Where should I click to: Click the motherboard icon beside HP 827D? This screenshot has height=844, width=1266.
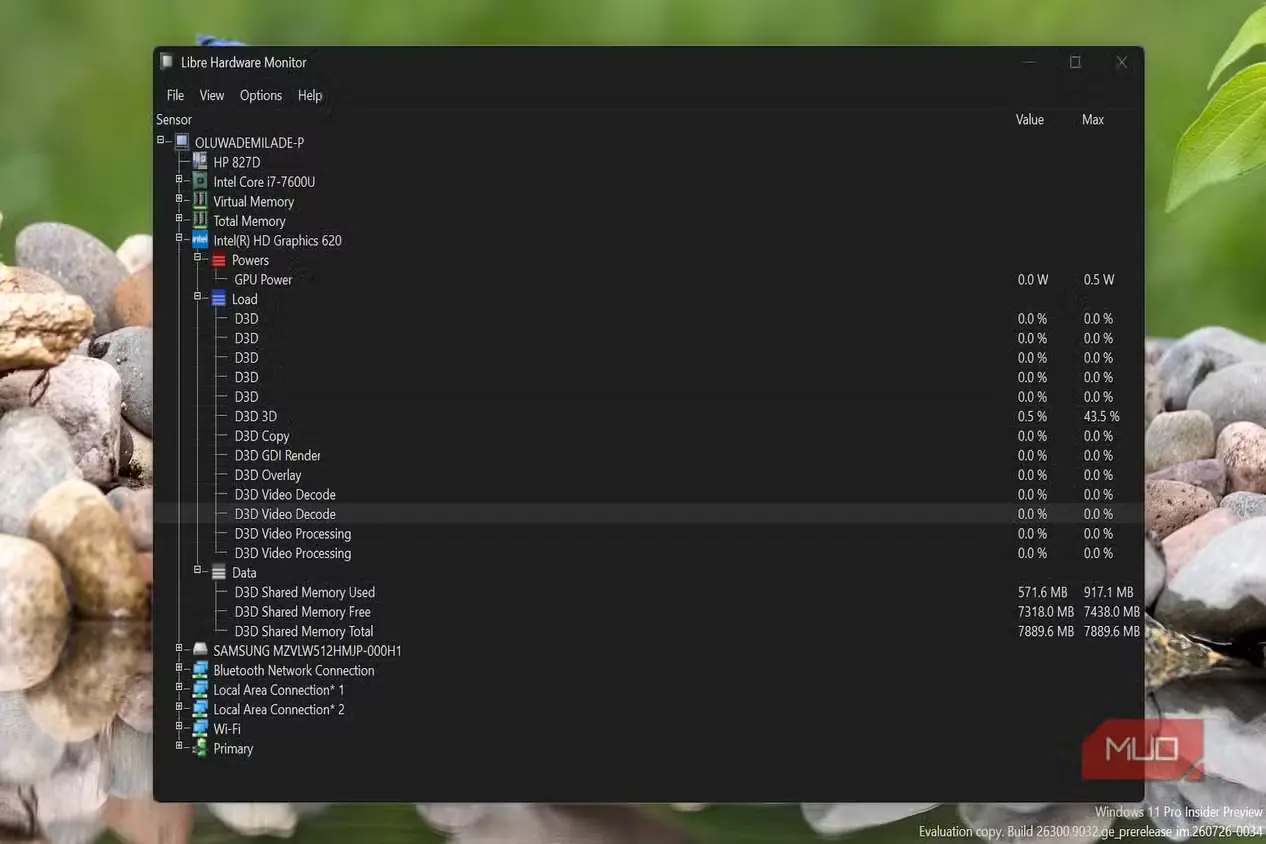[x=200, y=162]
